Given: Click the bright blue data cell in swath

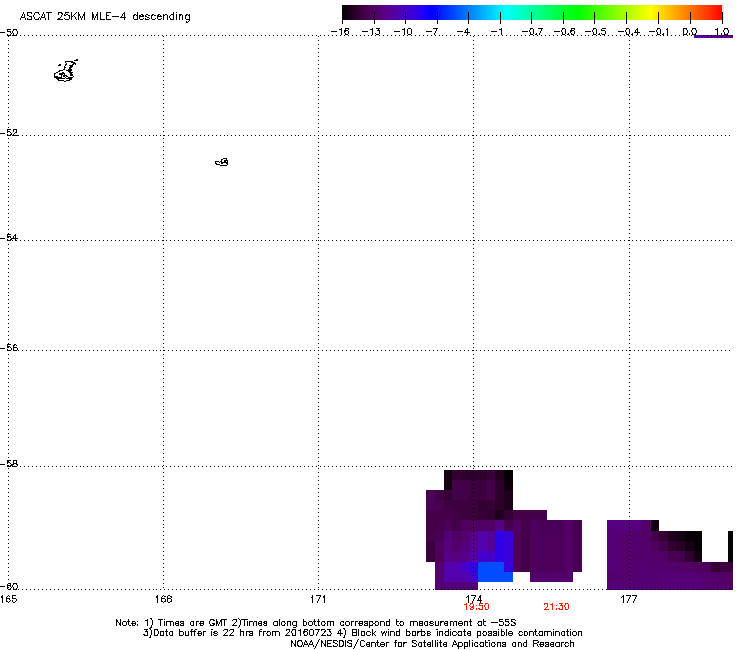Looking at the screenshot, I should pyautogui.click(x=495, y=571).
